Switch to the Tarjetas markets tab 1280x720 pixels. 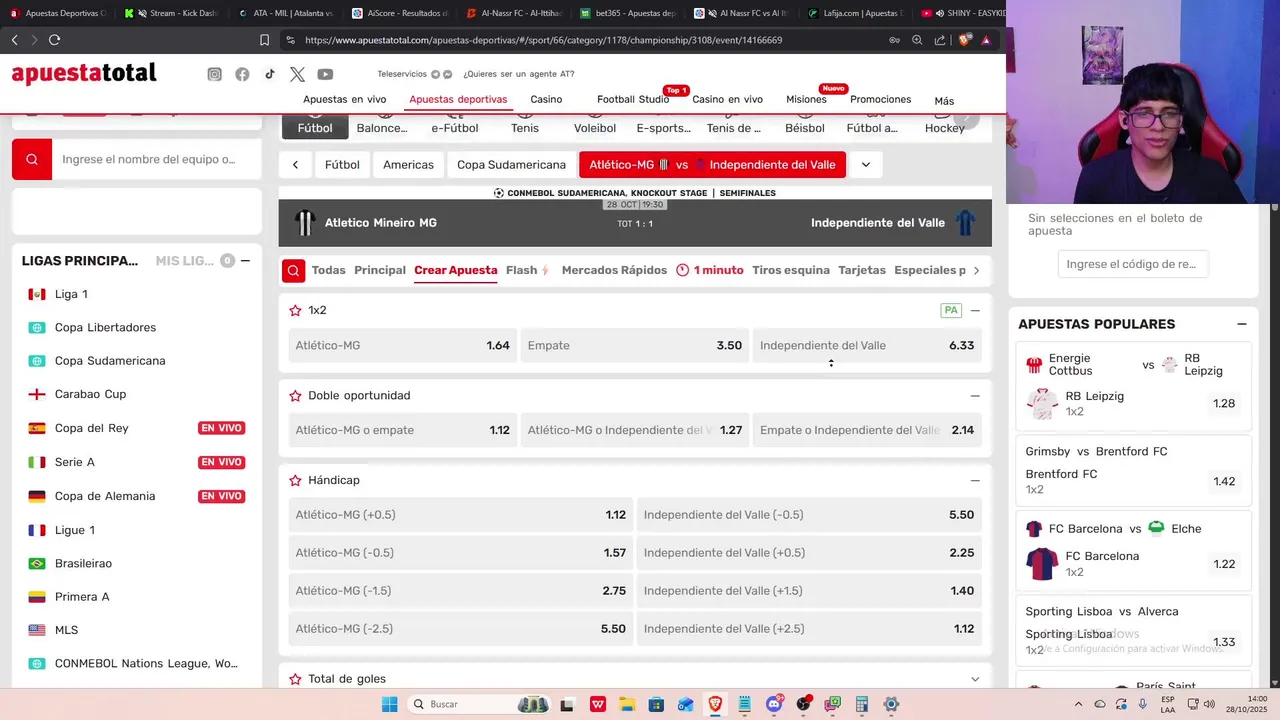pos(862,270)
